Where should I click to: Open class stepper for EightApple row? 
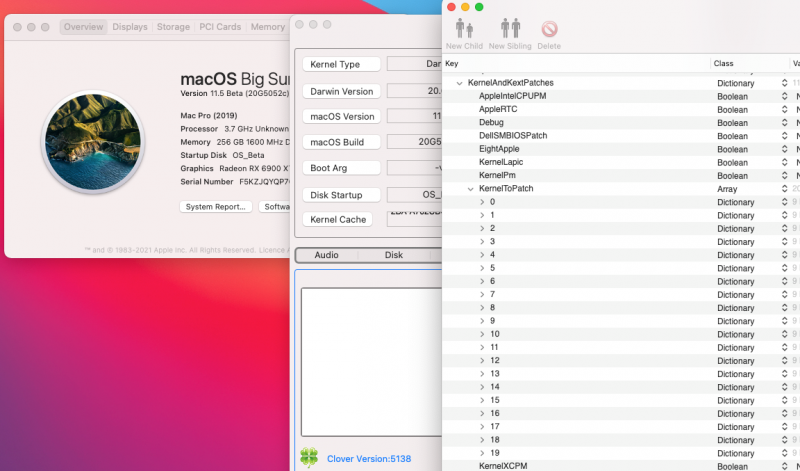tap(784, 150)
